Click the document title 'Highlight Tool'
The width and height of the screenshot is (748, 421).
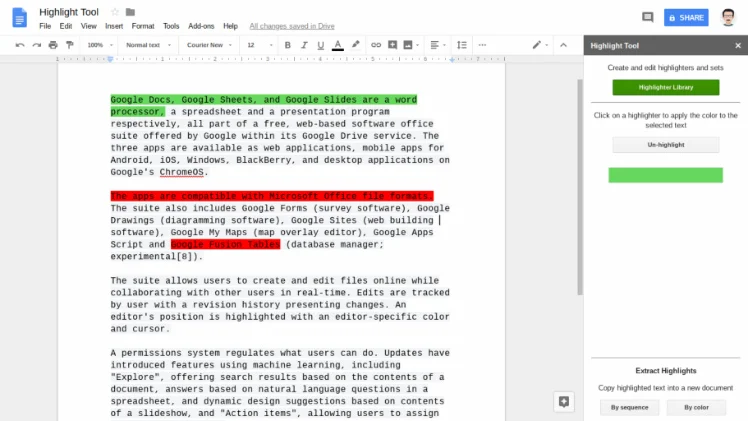pos(69,12)
